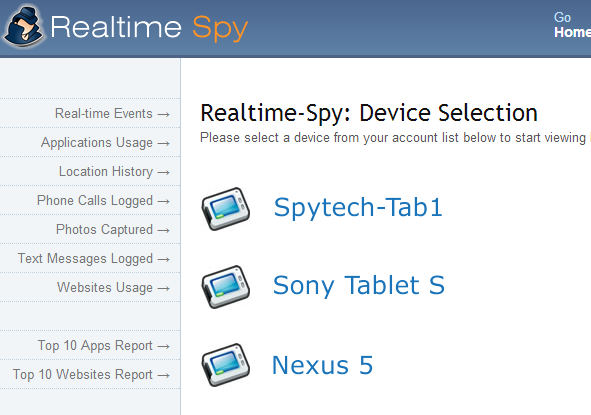Image resolution: width=591 pixels, height=415 pixels.
Task: Click the device icon beside Spytech-Tab1
Action: pyautogui.click(x=225, y=208)
